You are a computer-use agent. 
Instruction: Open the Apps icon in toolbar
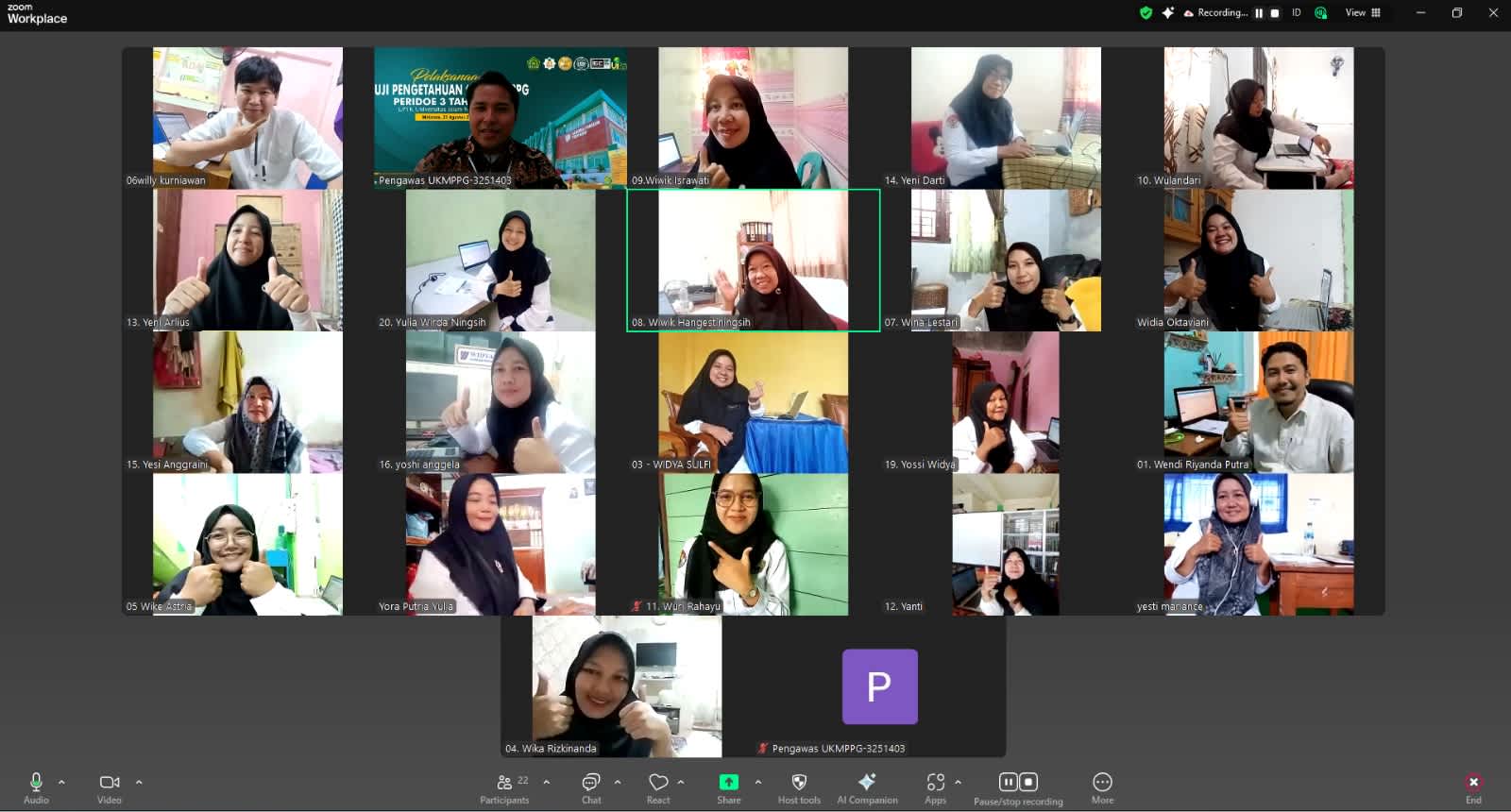935,782
